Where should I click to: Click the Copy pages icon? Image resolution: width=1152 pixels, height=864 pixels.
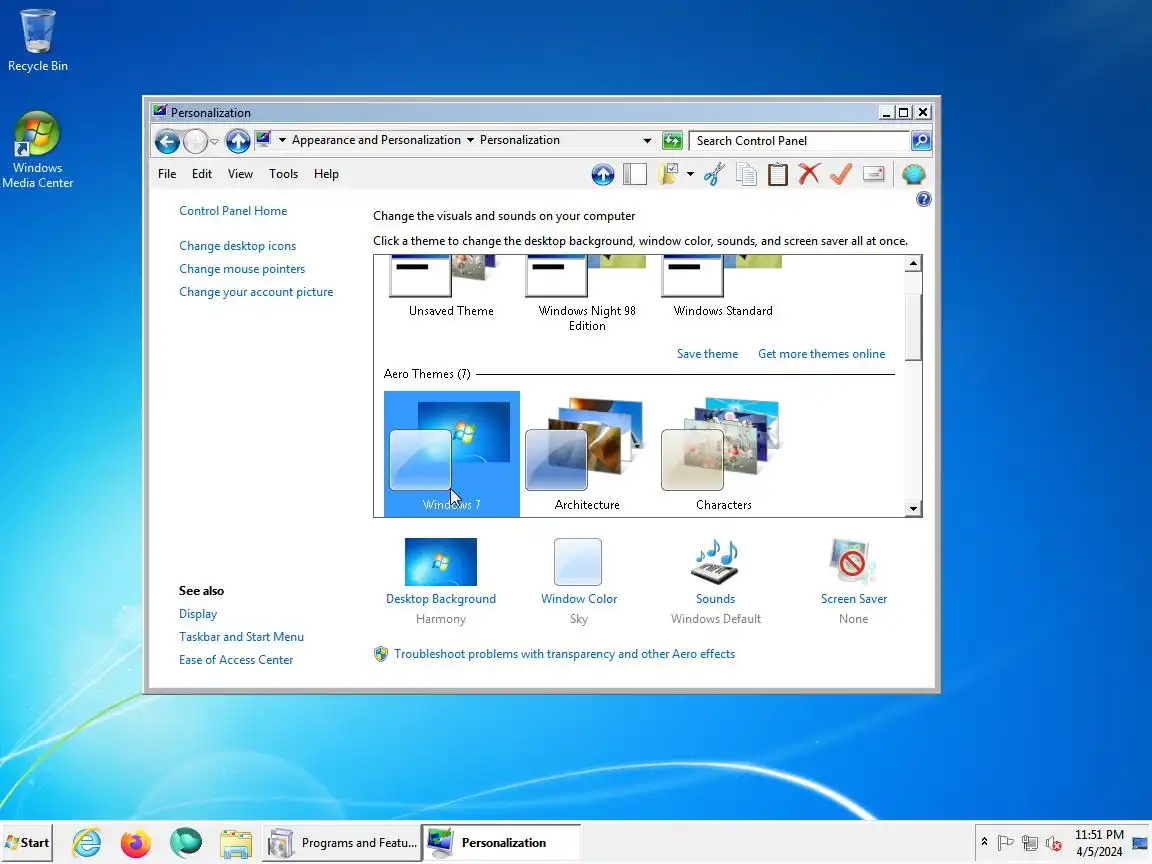(x=746, y=174)
